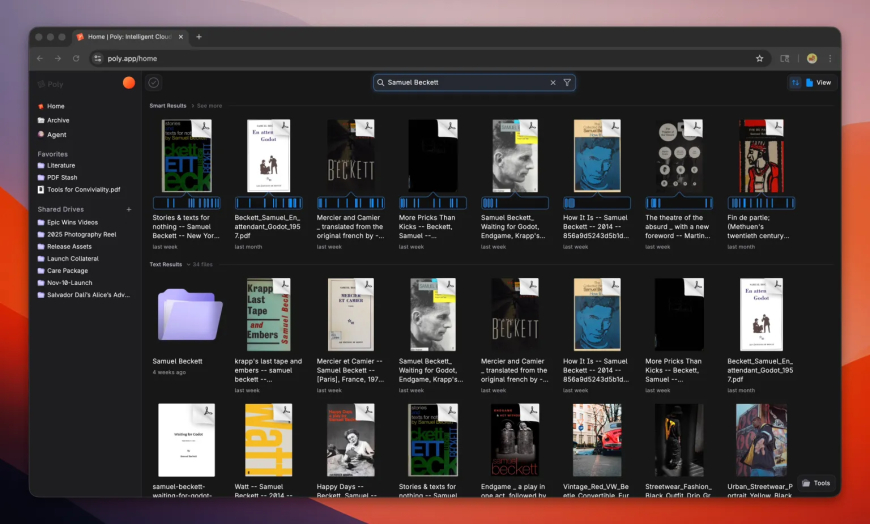
Task: Open the PDF Stash favorite folder
Action: pyautogui.click(x=64, y=177)
